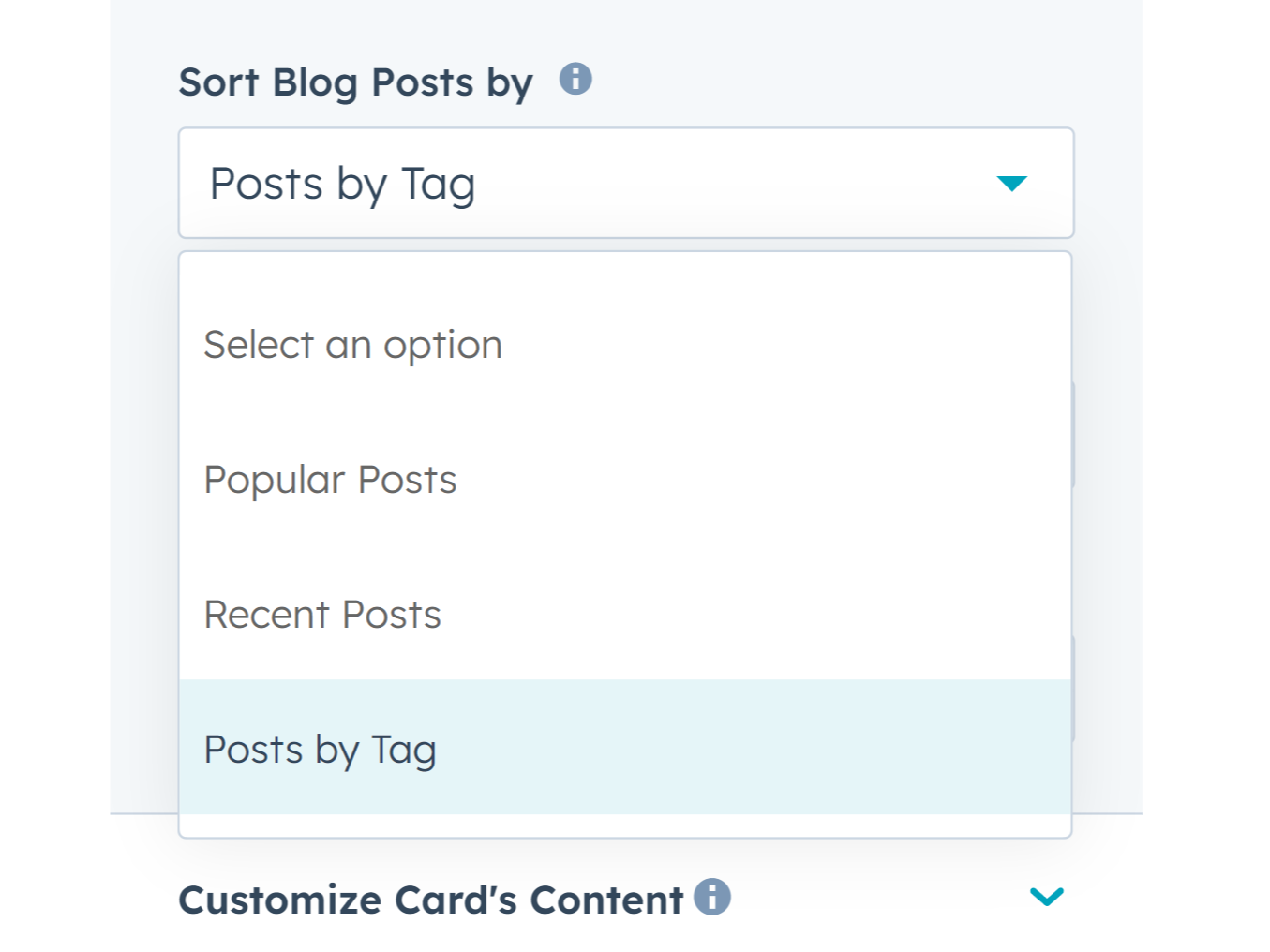Show the tooltip for the blog post sorting setting
Screen dimensions: 1270x952
click(575, 80)
